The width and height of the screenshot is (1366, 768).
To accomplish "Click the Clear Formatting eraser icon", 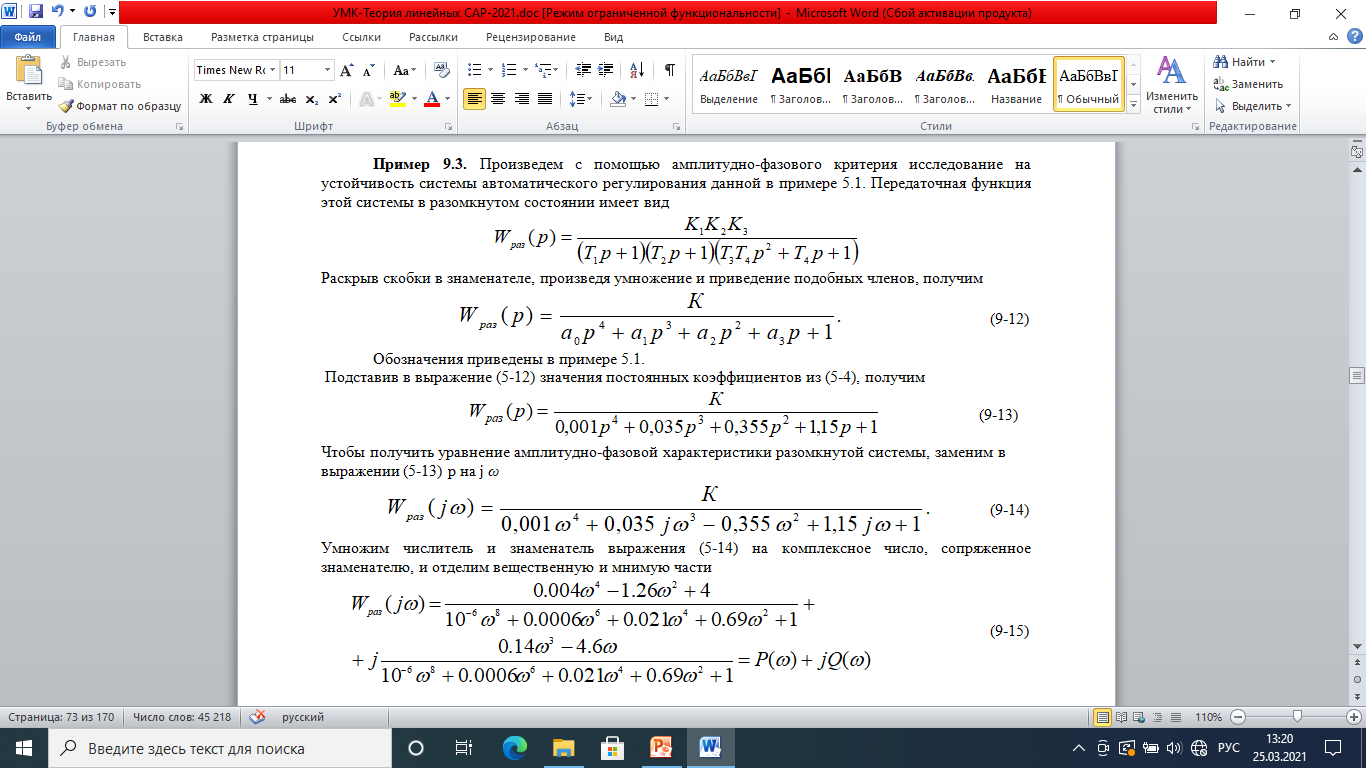I will [x=443, y=70].
